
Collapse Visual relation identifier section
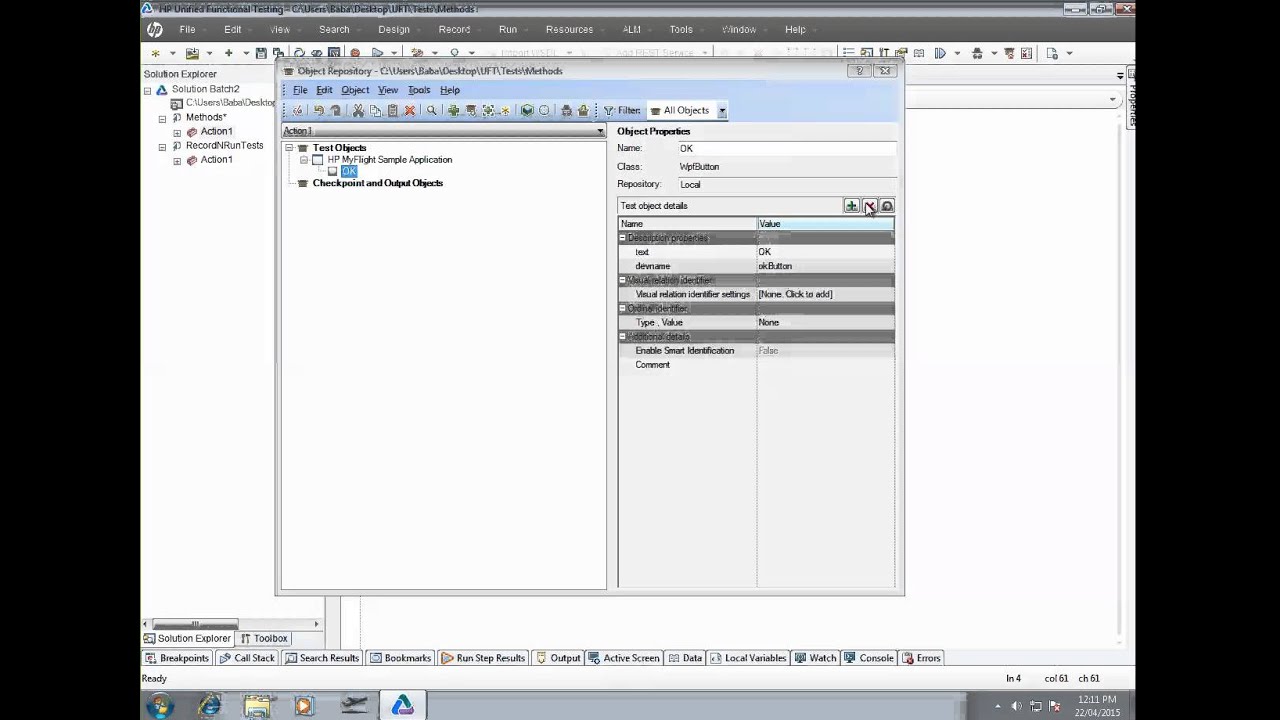tap(623, 280)
